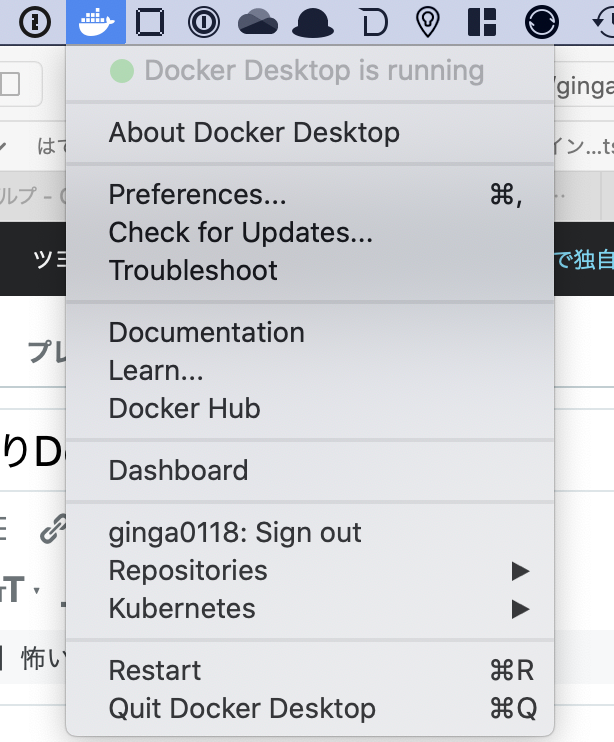Click the square outline icon in menu bar

(150, 22)
